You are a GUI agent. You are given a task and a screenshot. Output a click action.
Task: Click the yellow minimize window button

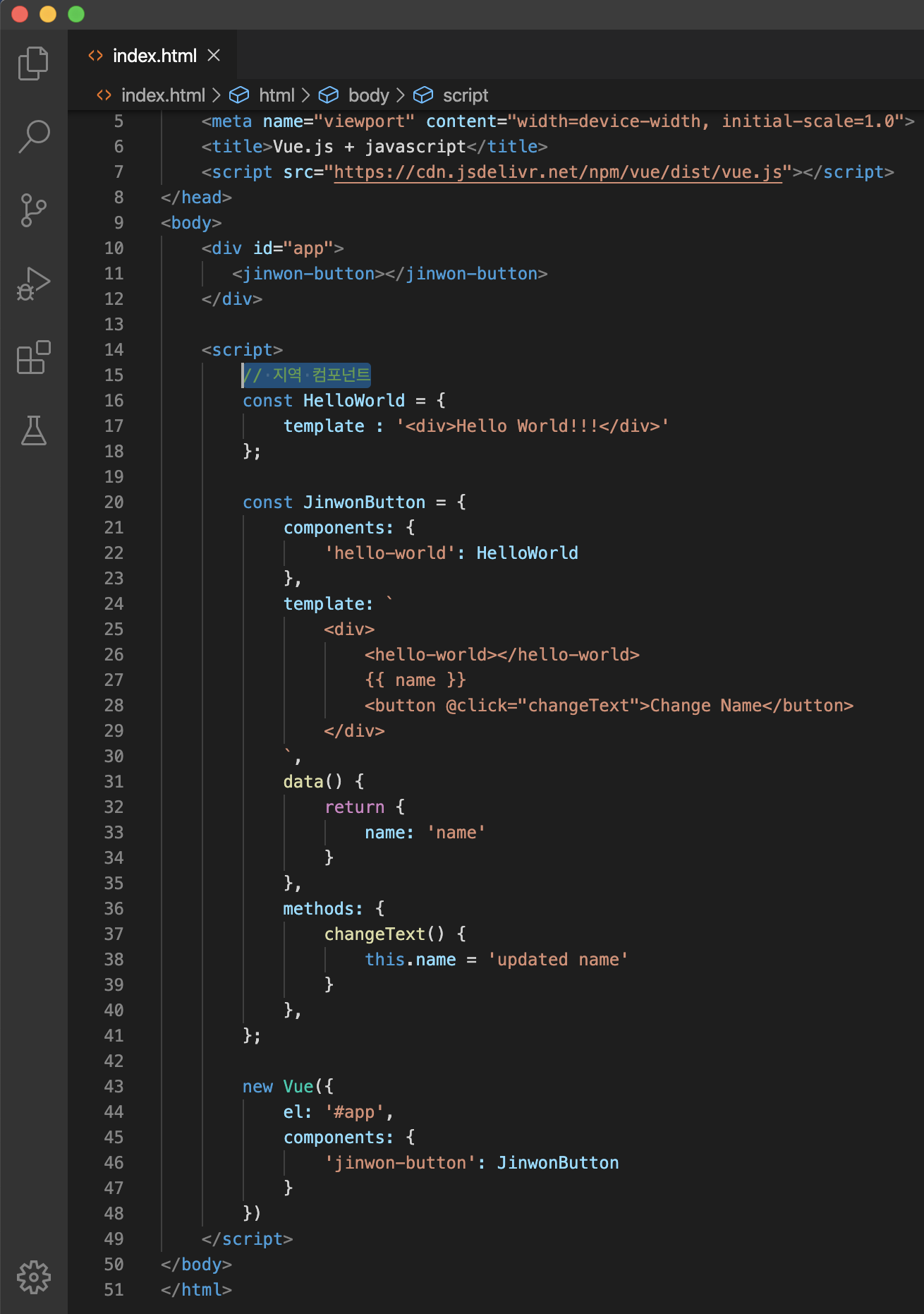48,14
